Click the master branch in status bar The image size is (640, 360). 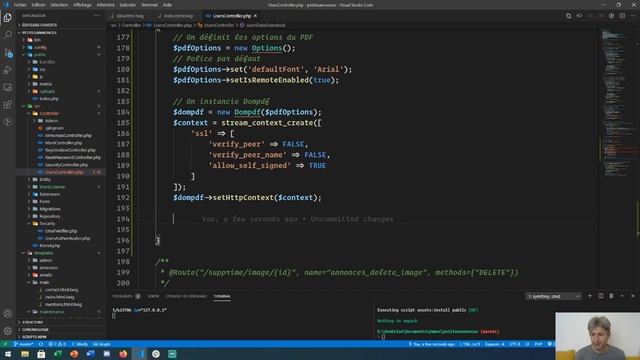24,344
